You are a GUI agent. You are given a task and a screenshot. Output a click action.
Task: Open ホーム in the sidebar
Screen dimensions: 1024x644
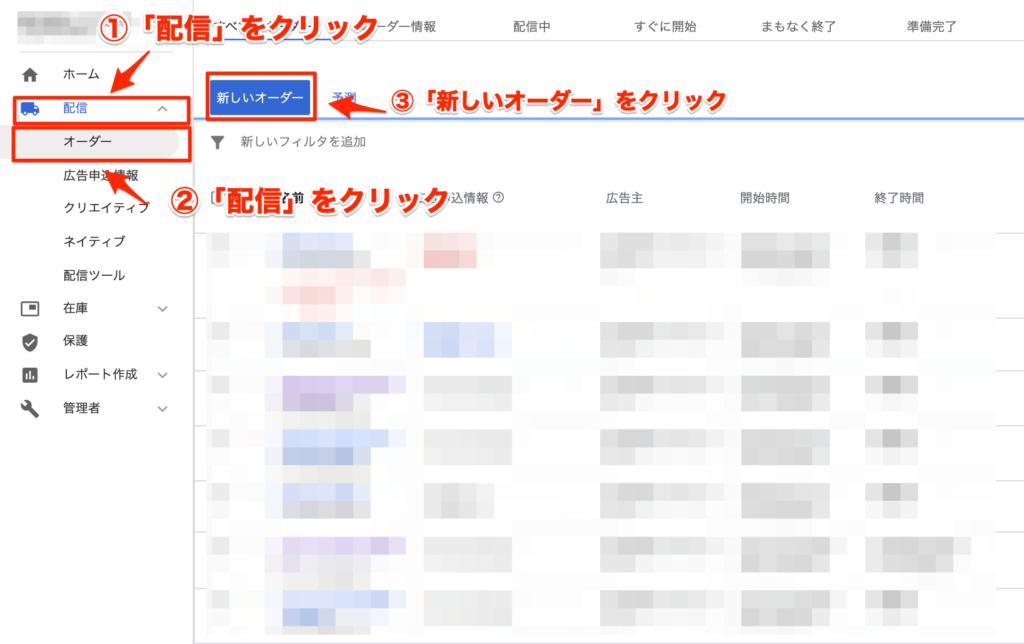[x=81, y=74]
